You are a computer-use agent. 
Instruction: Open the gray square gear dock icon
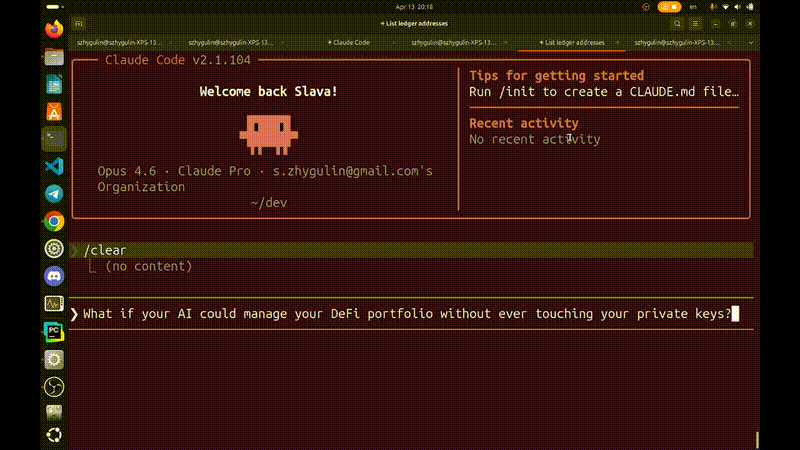54,359
